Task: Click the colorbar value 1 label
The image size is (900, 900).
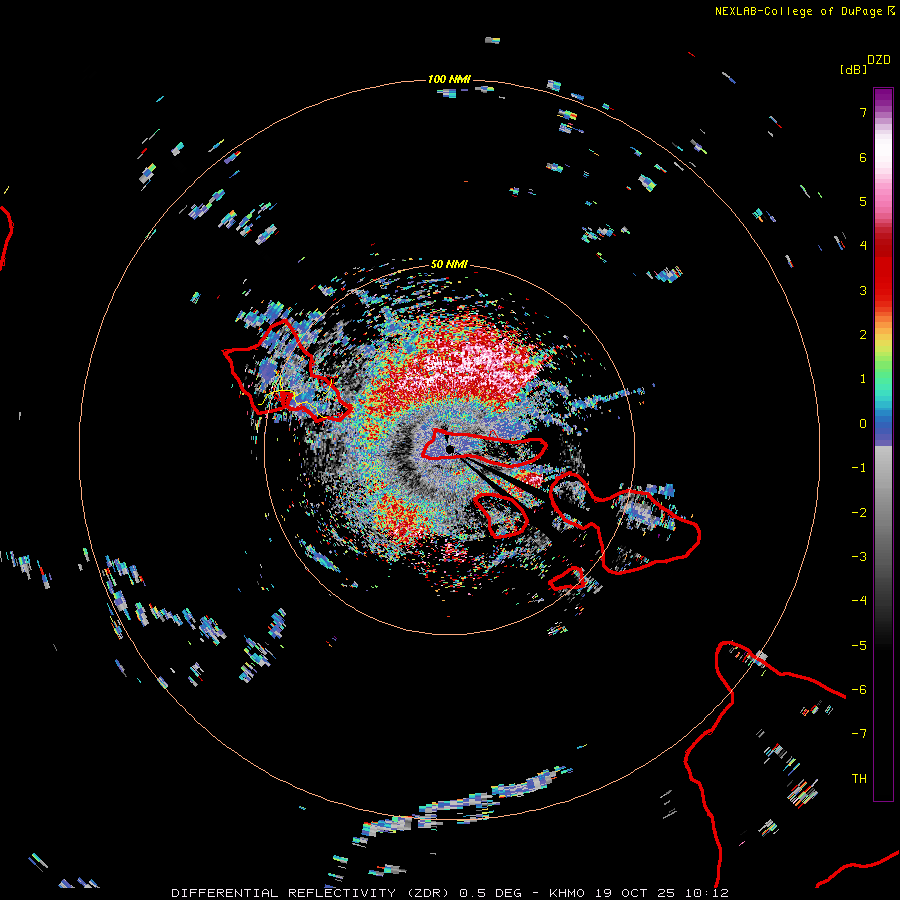Action: (863, 379)
